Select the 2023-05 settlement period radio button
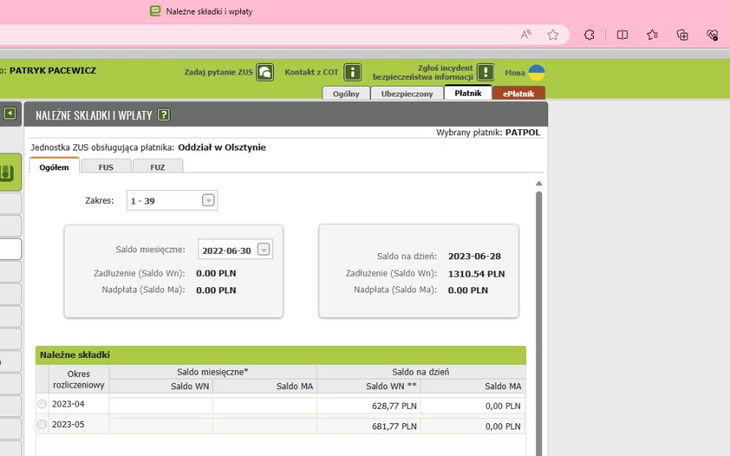Viewport: 730px width, 456px height. pos(42,424)
